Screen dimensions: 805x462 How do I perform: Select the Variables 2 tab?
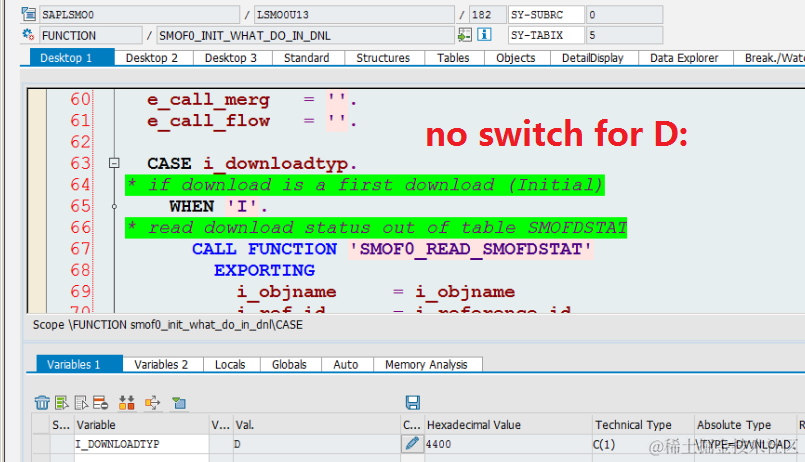[x=161, y=364]
